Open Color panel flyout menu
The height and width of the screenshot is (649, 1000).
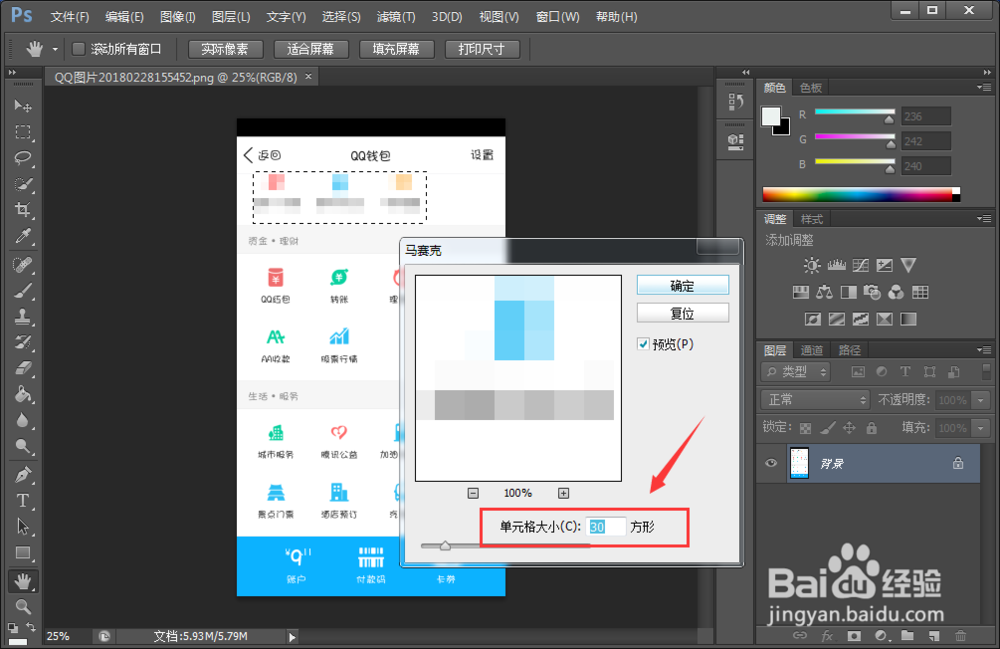[x=984, y=87]
